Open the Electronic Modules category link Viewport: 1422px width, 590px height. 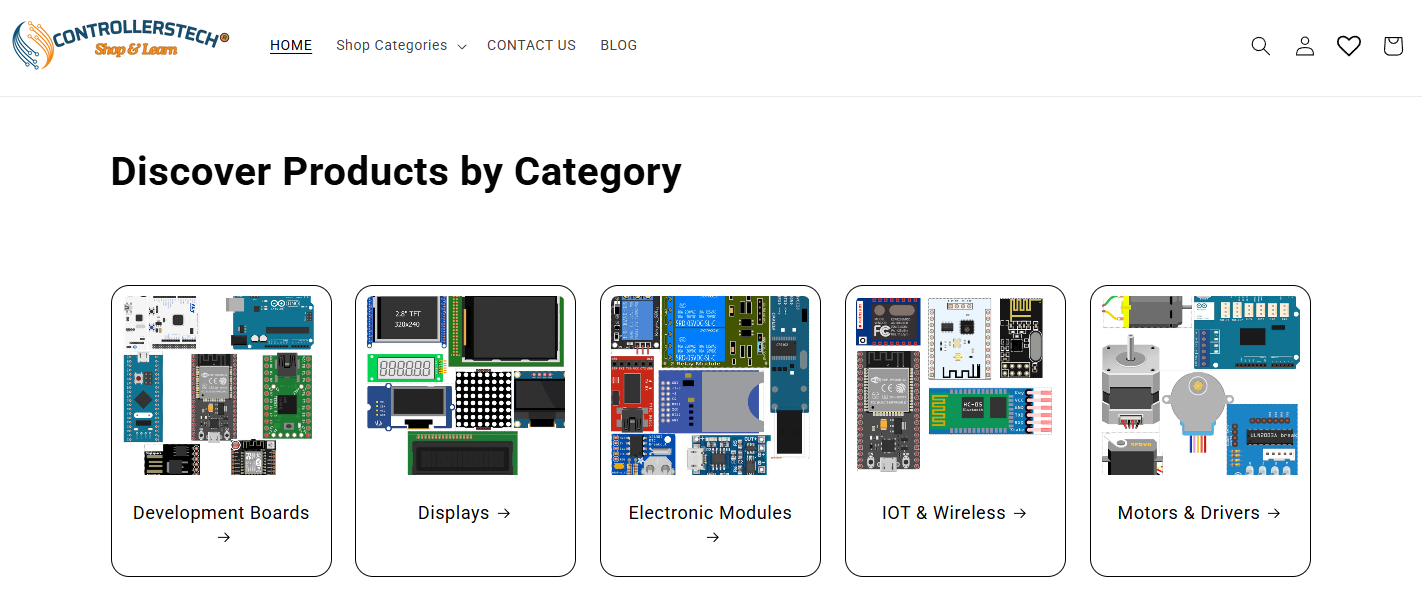click(710, 513)
